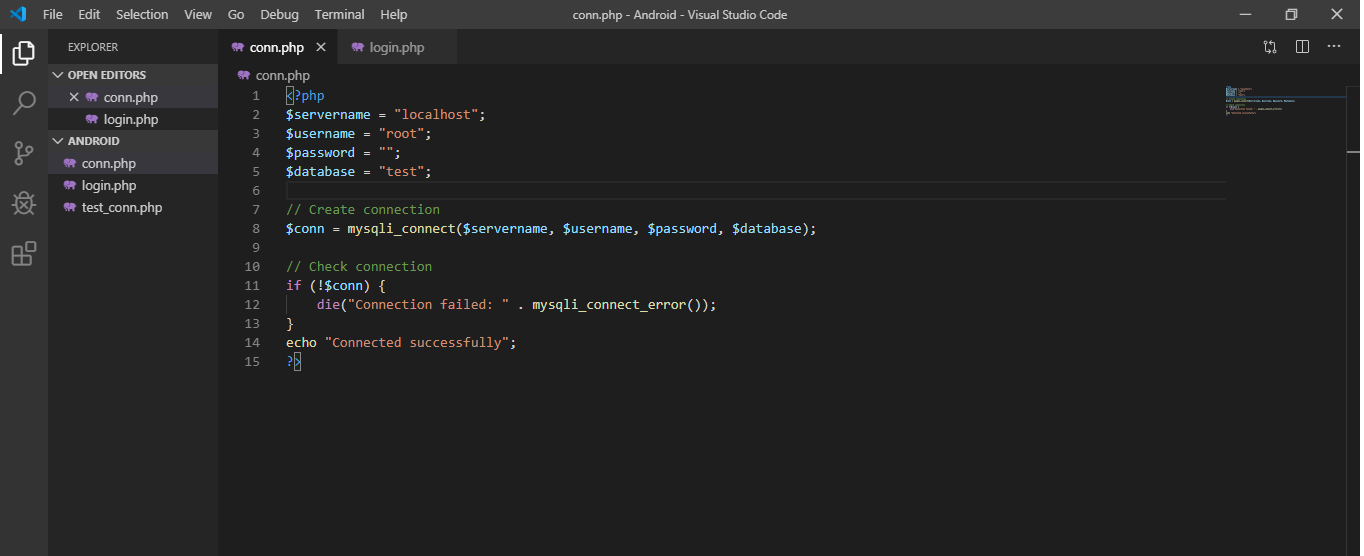This screenshot has width=1364, height=556.
Task: Click line number 8 in gutter
Action: [256, 228]
